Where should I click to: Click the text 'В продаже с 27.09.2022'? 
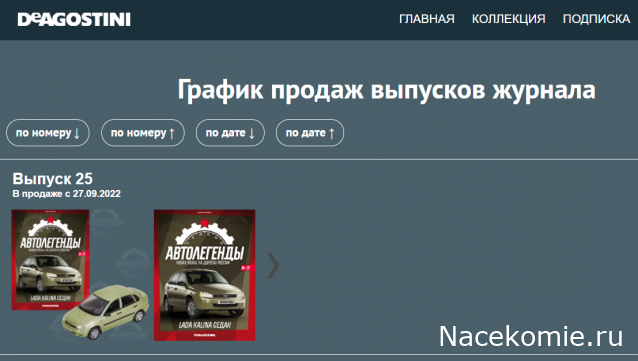(66, 194)
